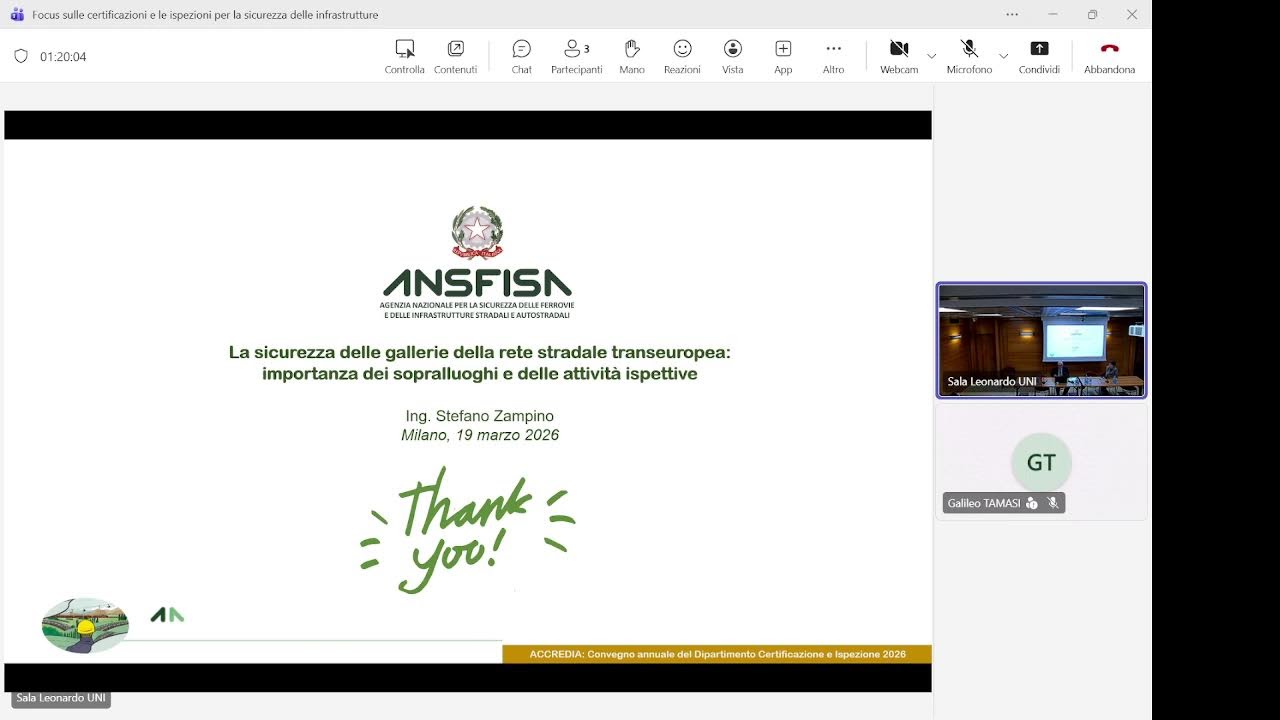Leave the meeting with Abbandona

coord(1109,57)
